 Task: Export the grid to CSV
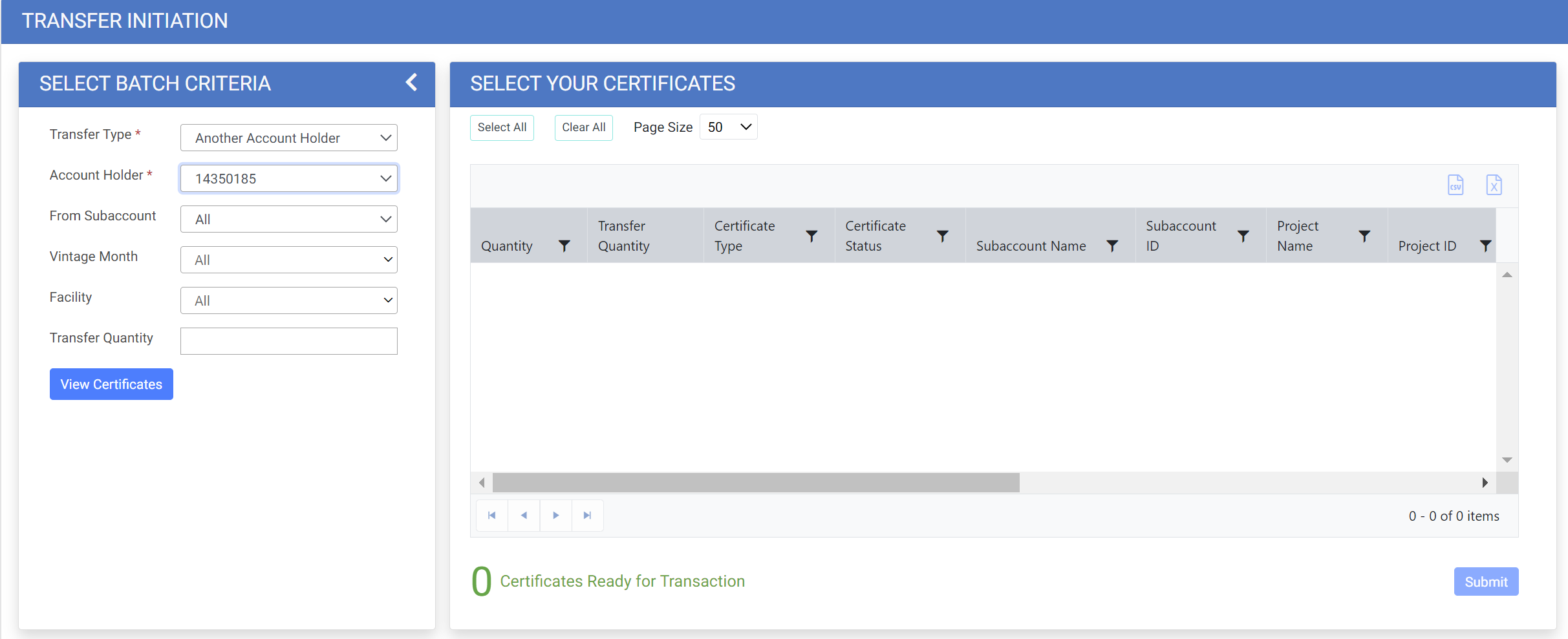1455,185
